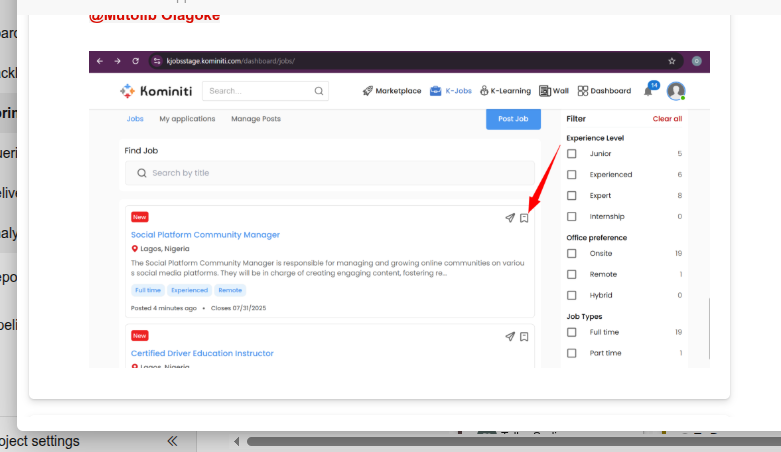This screenshot has width=781, height=452.
Task: Enable the Remote office preference checkbox
Action: point(572,274)
